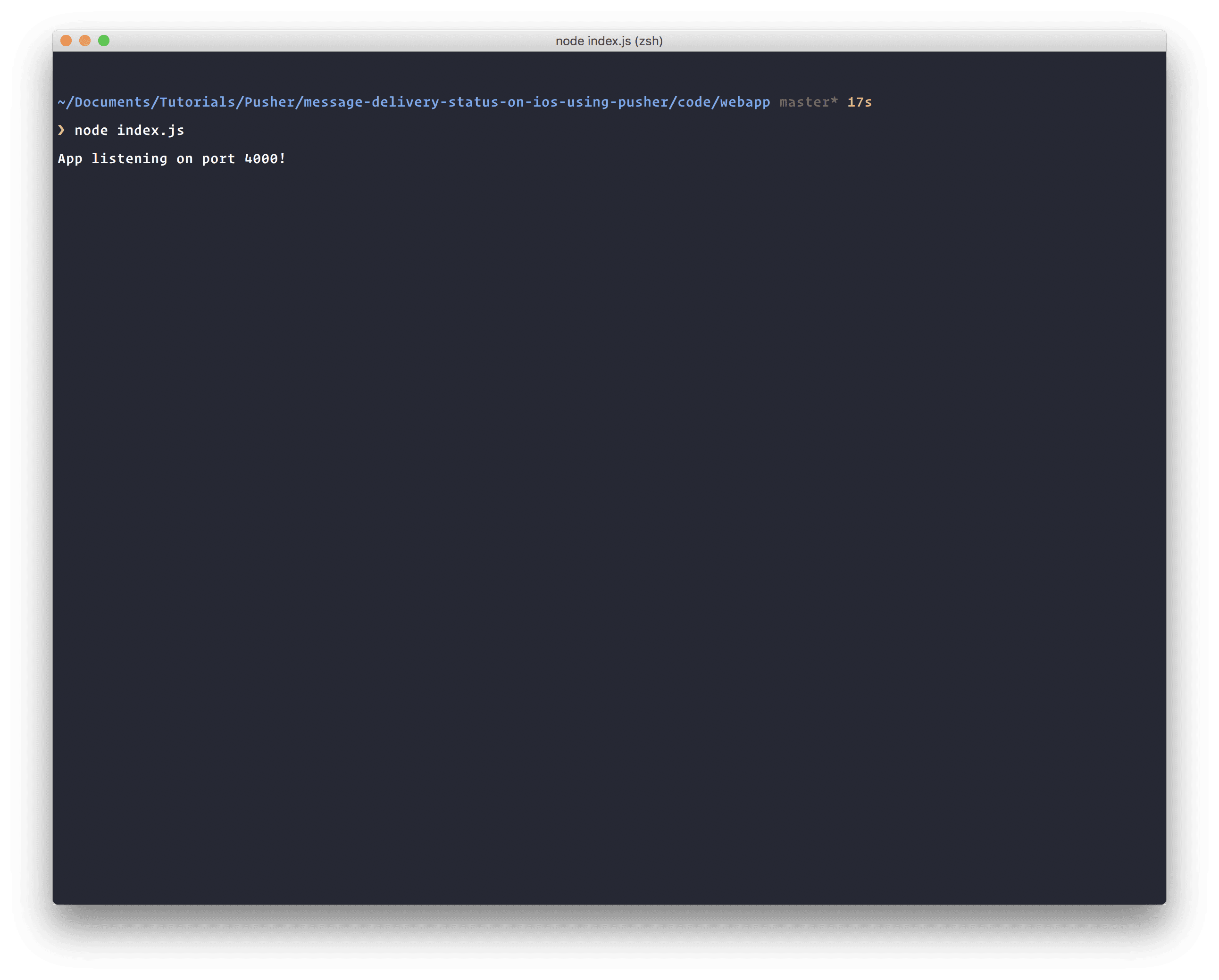Click the word 'port' in the output
Image resolution: width=1219 pixels, height=980 pixels.
tap(218, 159)
